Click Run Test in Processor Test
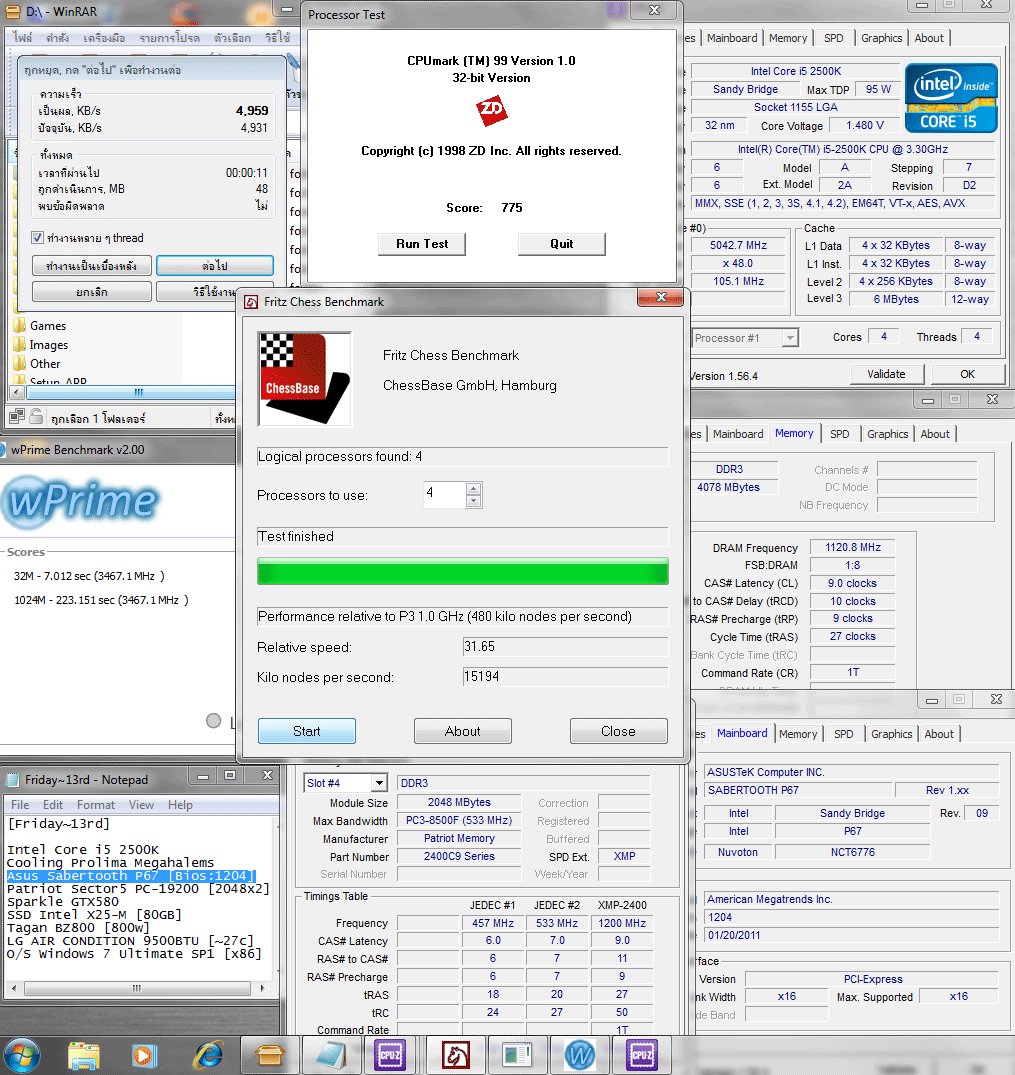 coord(422,244)
